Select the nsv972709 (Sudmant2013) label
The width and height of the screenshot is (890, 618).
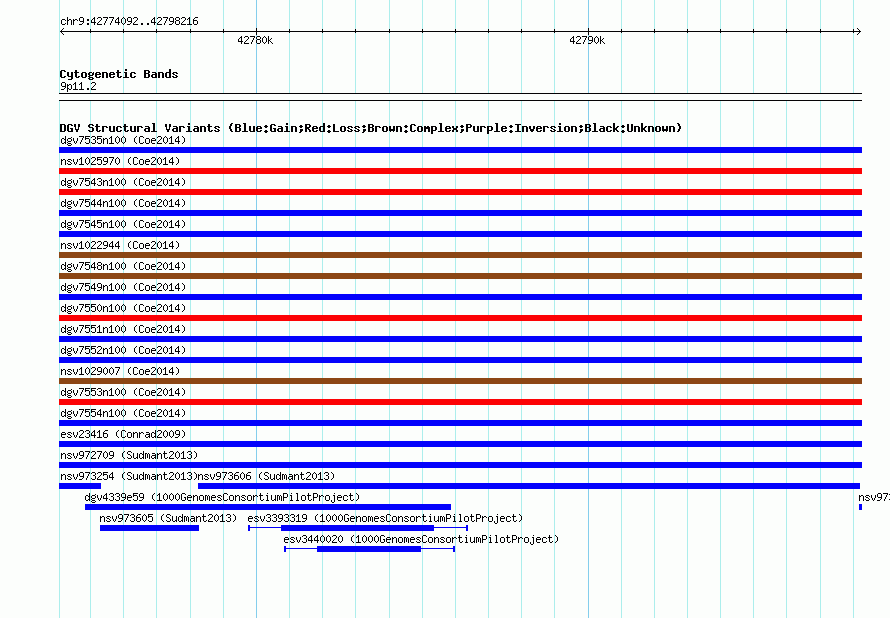click(x=129, y=455)
